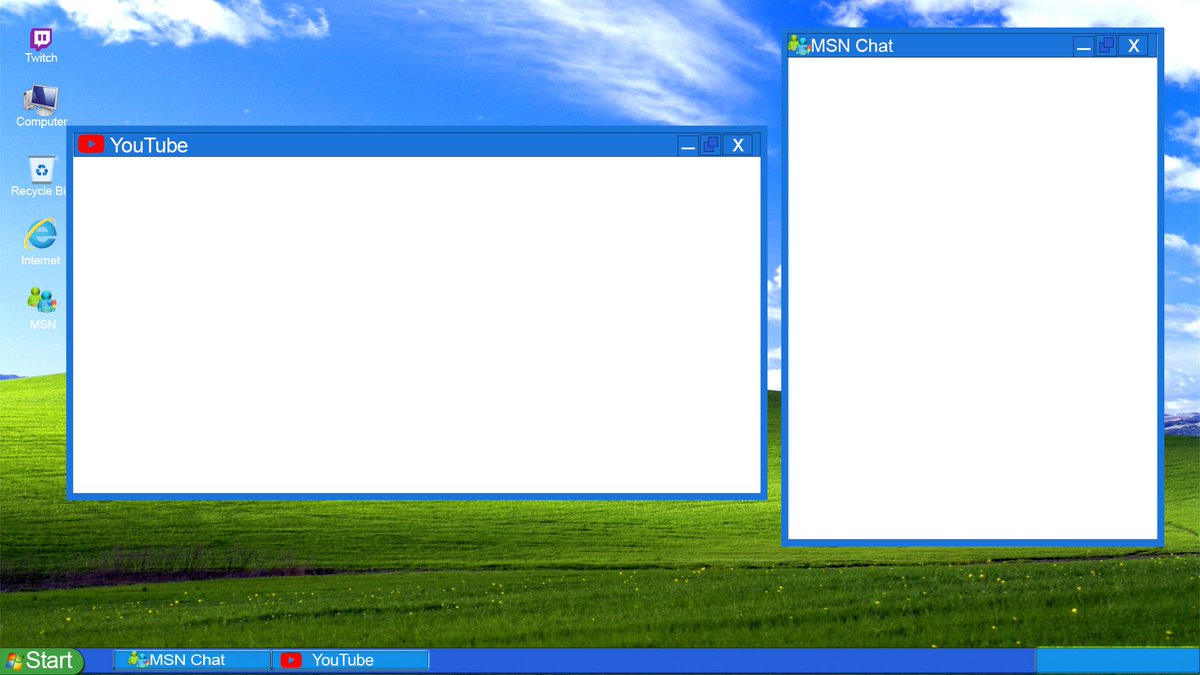Switch to MSN Chat in the taskbar
Image resolution: width=1200 pixels, height=675 pixels.
[x=192, y=660]
